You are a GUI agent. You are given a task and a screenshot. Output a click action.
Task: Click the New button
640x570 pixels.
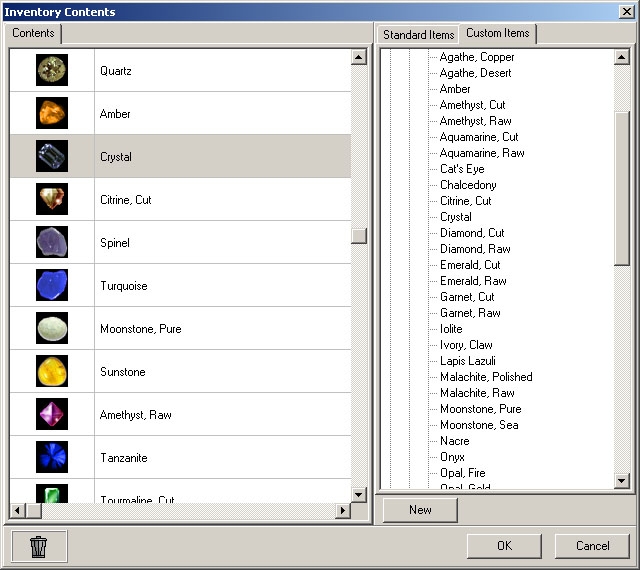[420, 510]
